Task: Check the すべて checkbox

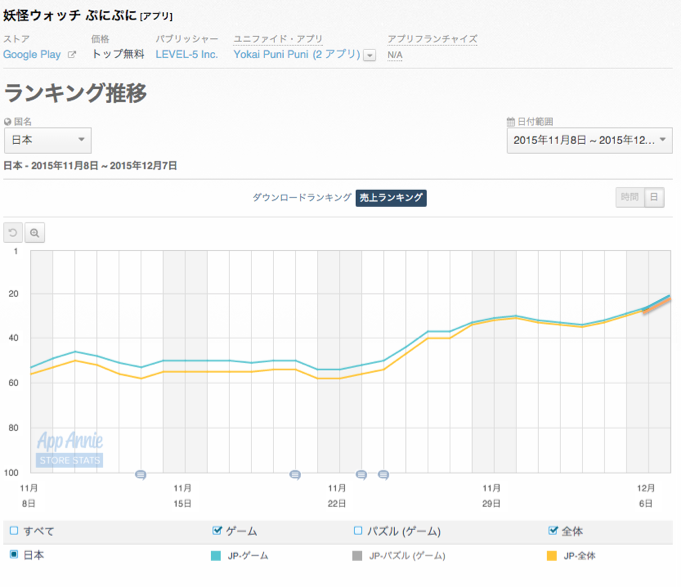Action: pos(13,531)
